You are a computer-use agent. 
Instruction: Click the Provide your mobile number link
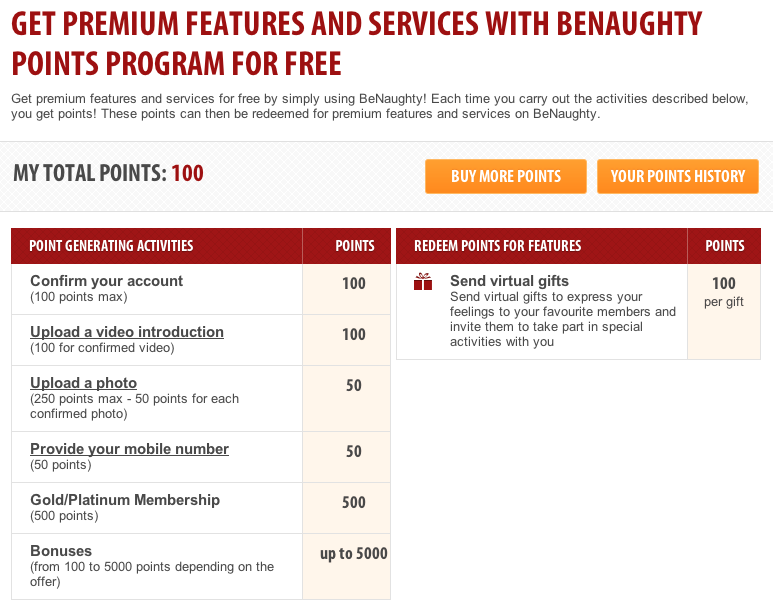pyautogui.click(x=129, y=449)
